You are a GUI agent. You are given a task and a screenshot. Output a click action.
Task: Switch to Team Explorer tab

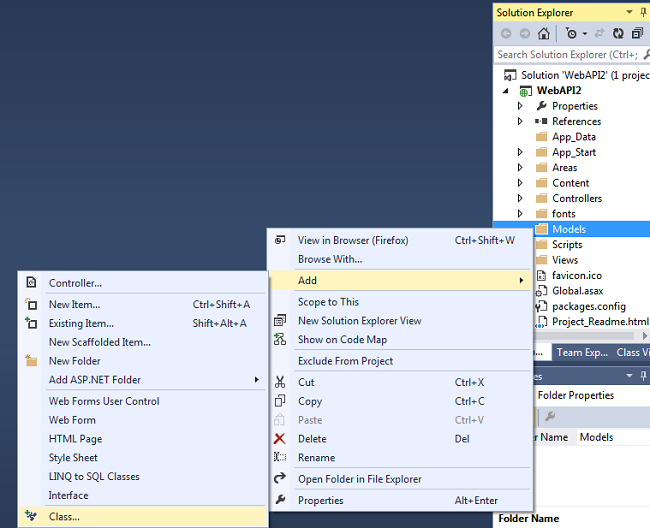click(582, 352)
